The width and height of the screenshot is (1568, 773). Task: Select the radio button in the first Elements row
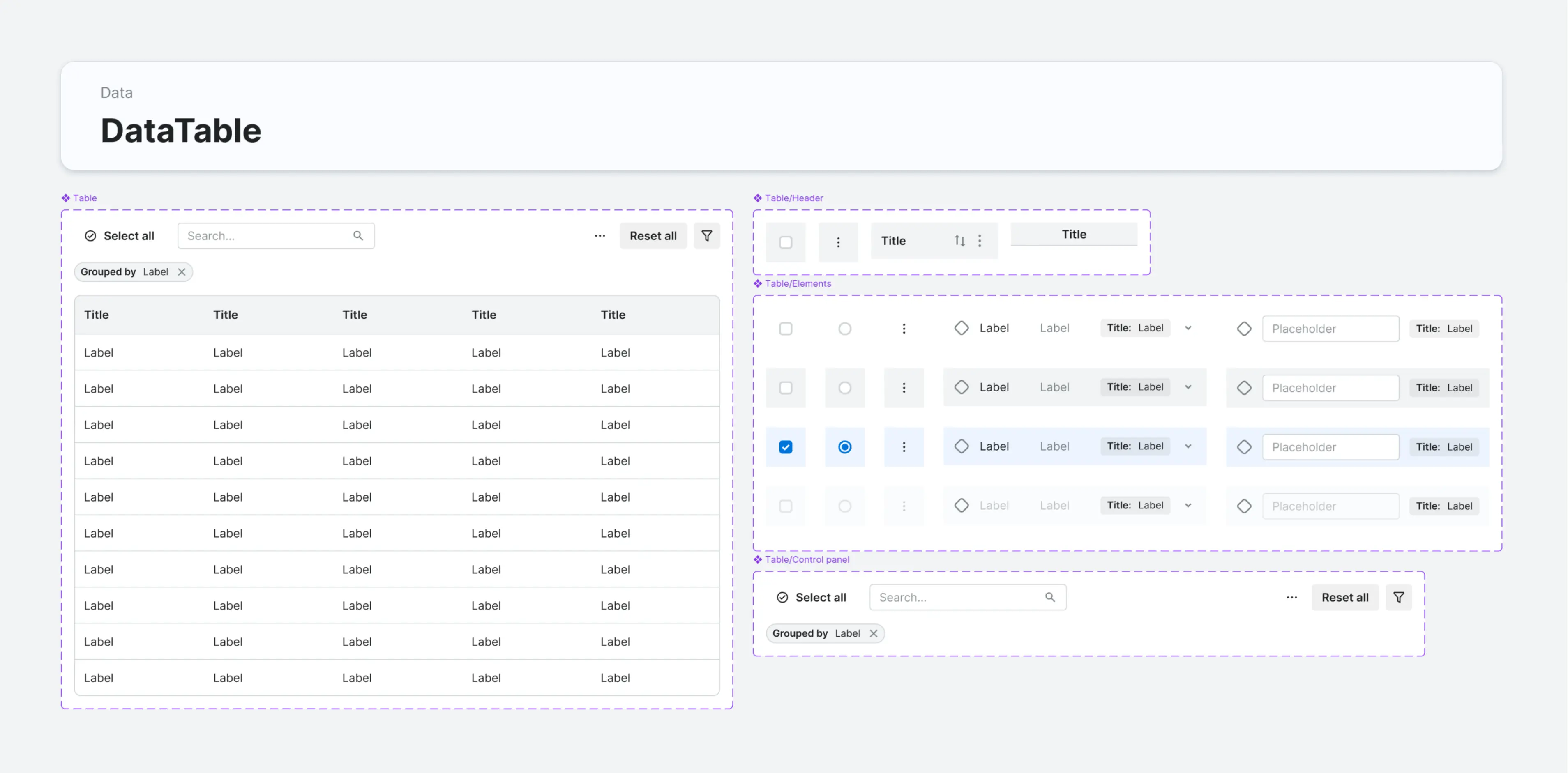(x=845, y=329)
